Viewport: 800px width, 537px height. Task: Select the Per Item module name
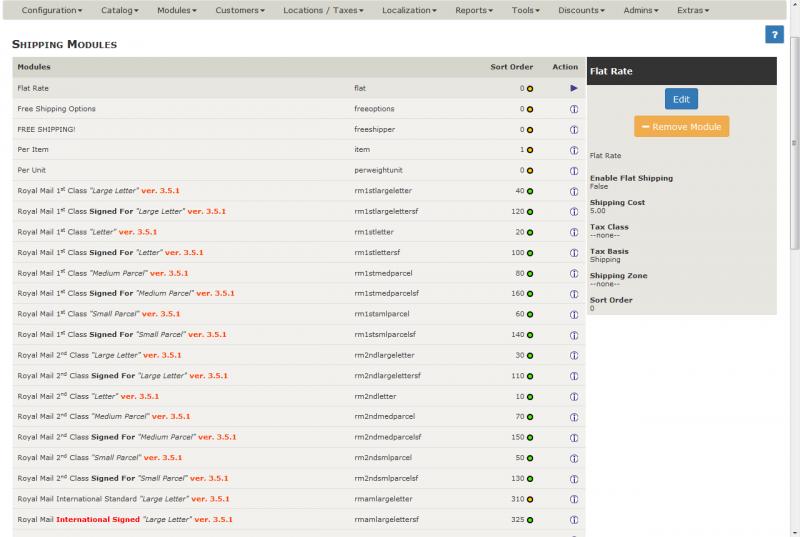tap(33, 149)
